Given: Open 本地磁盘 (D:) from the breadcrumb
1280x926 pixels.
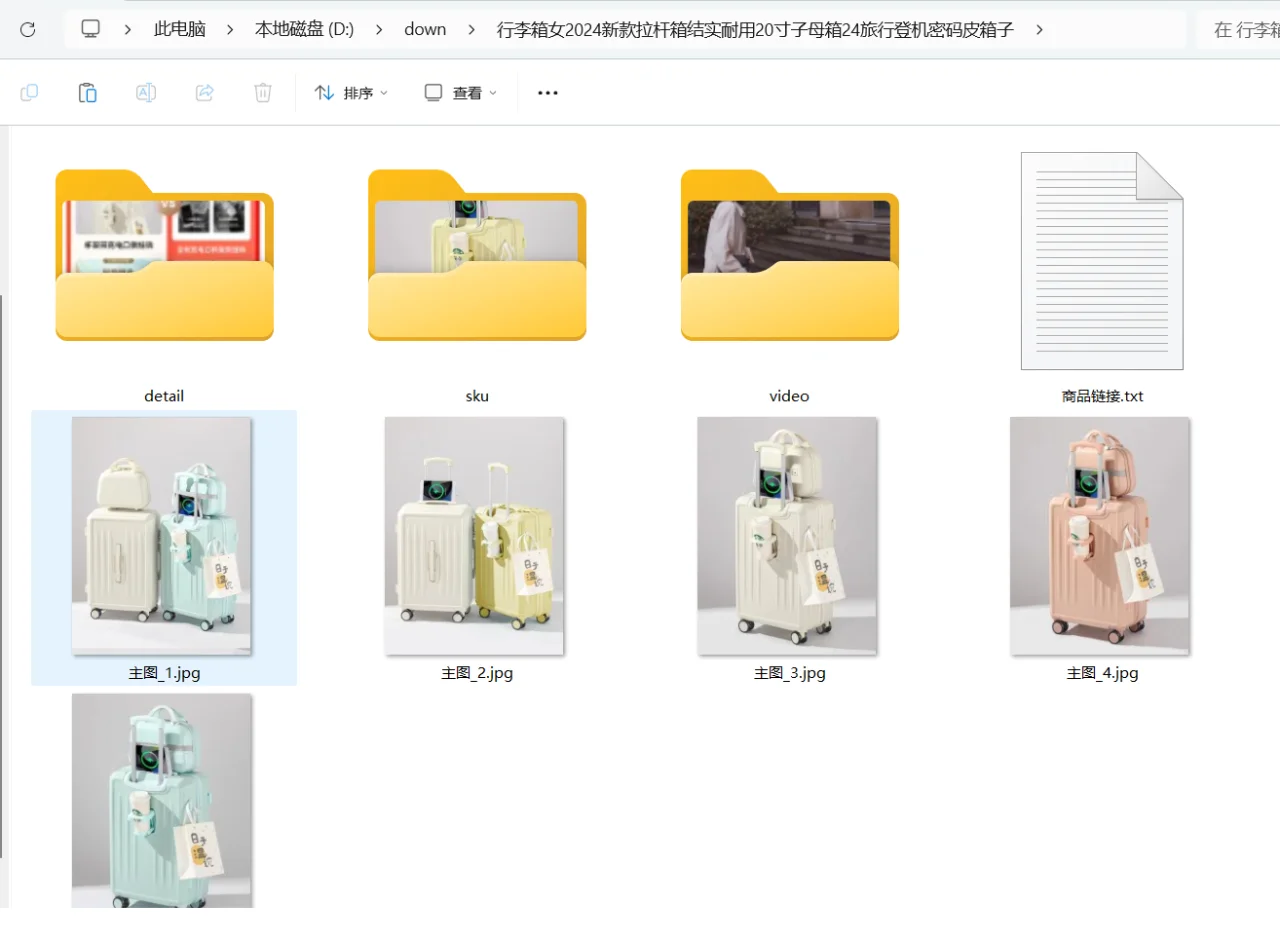Looking at the screenshot, I should 305,29.
